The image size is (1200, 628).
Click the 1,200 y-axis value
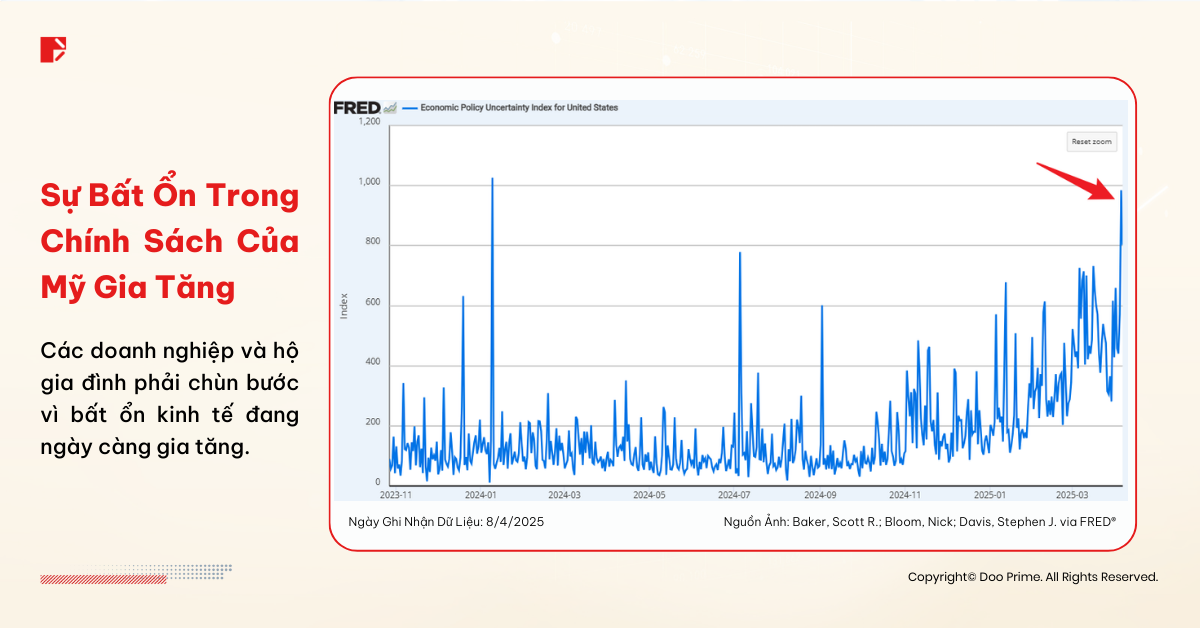tap(369, 122)
